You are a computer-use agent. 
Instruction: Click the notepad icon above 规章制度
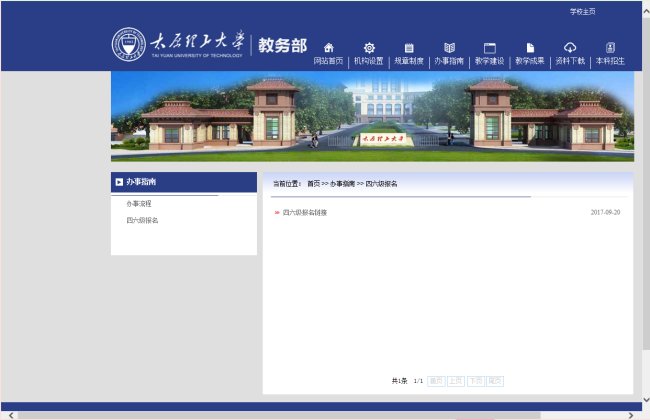(x=409, y=48)
